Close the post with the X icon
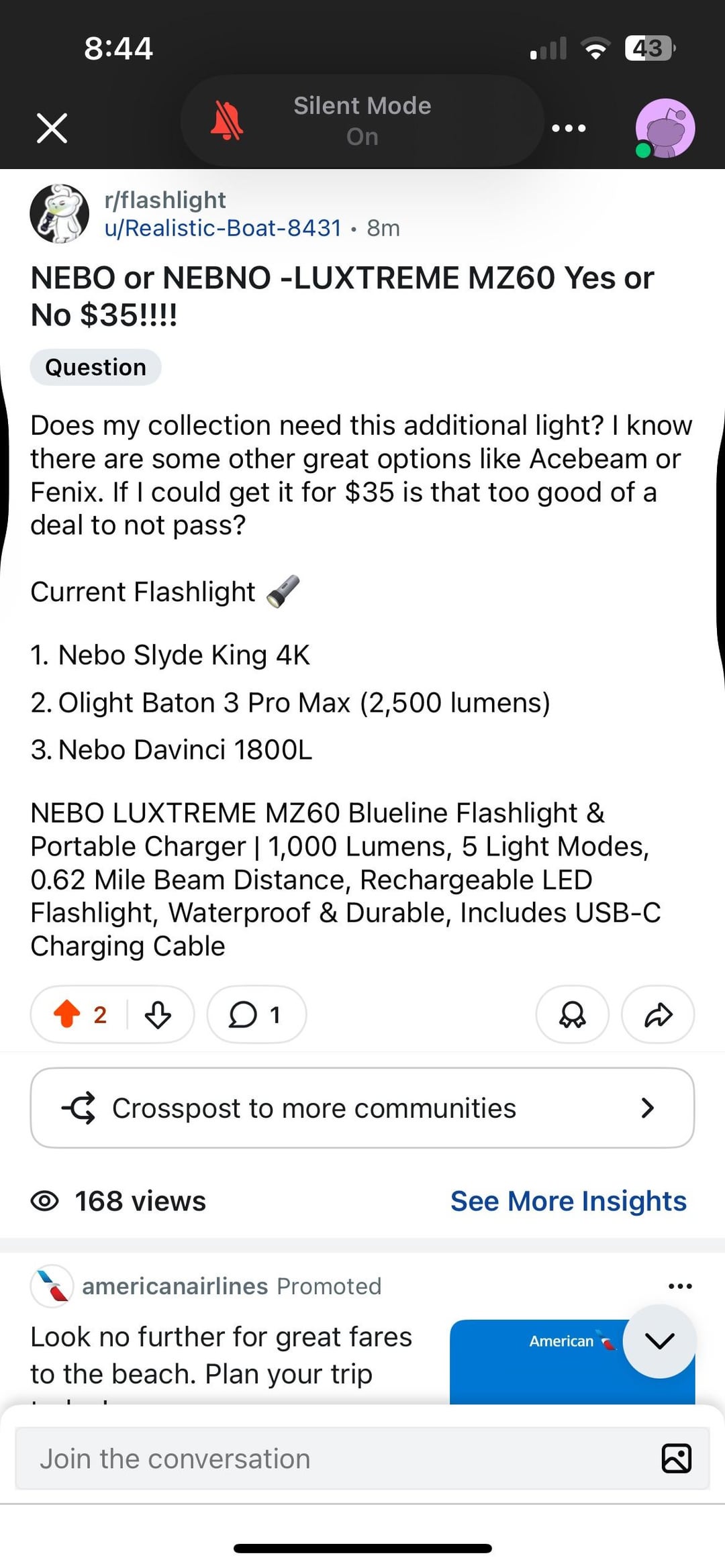 click(x=52, y=127)
